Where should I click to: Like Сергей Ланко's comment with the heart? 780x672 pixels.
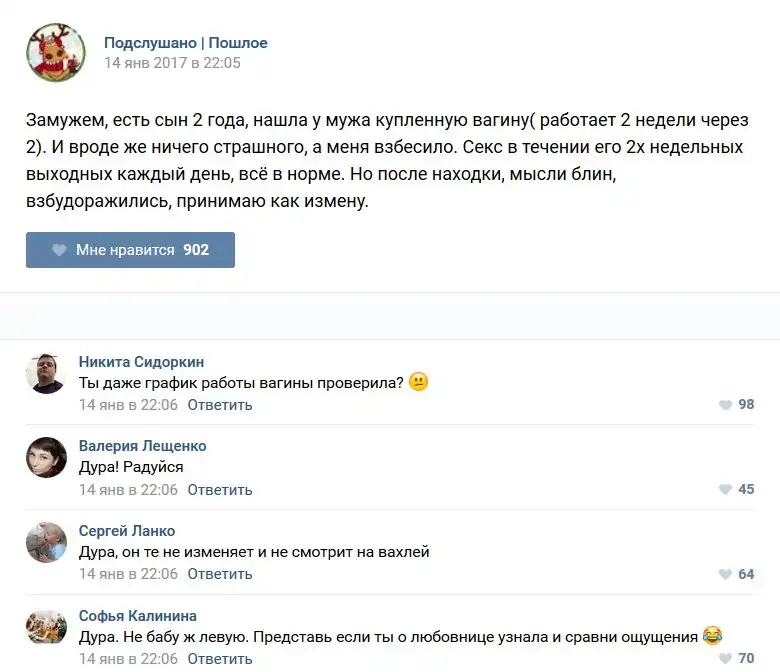726,574
